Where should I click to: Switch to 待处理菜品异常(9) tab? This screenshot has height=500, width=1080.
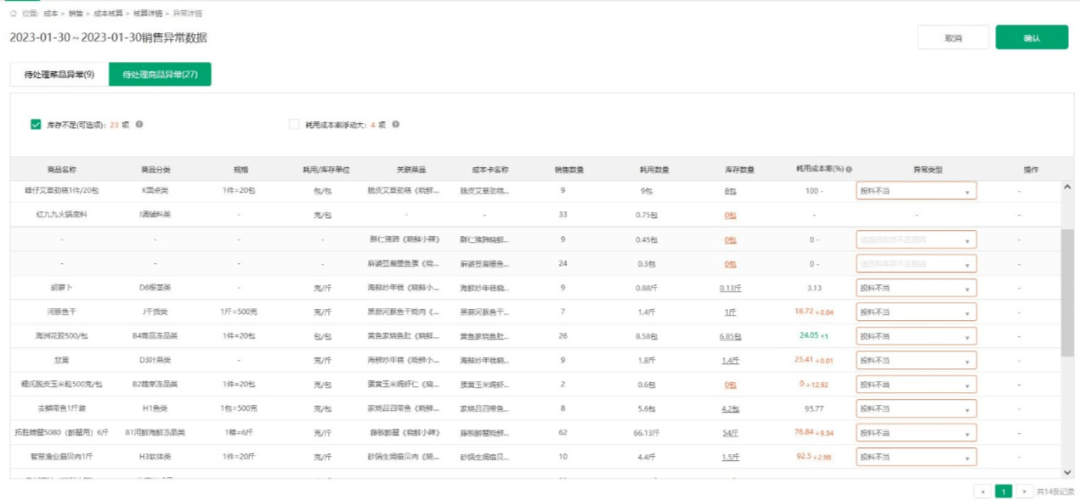[x=59, y=75]
